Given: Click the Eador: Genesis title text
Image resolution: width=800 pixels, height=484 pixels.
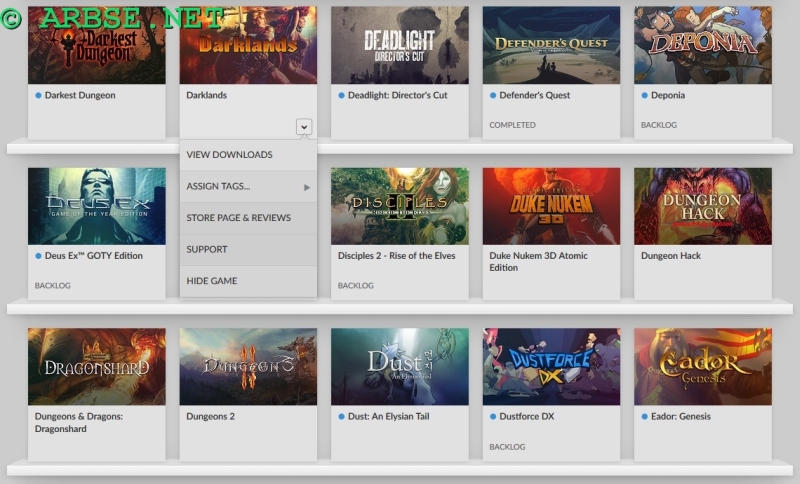Looking at the screenshot, I should 681,417.
